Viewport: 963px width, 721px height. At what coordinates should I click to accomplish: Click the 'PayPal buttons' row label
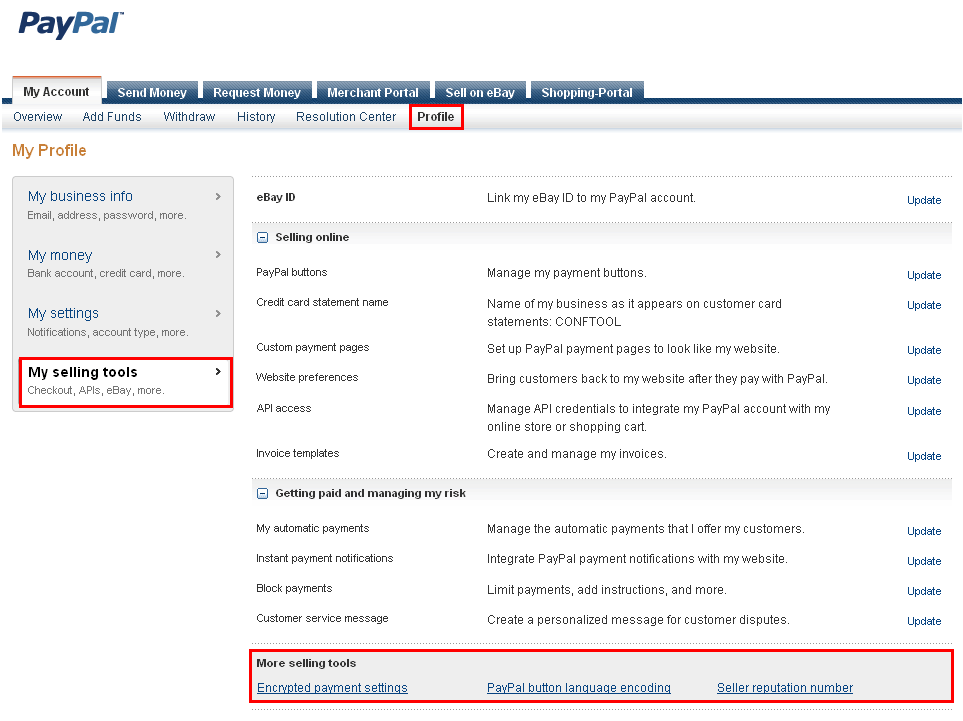pyautogui.click(x=292, y=272)
